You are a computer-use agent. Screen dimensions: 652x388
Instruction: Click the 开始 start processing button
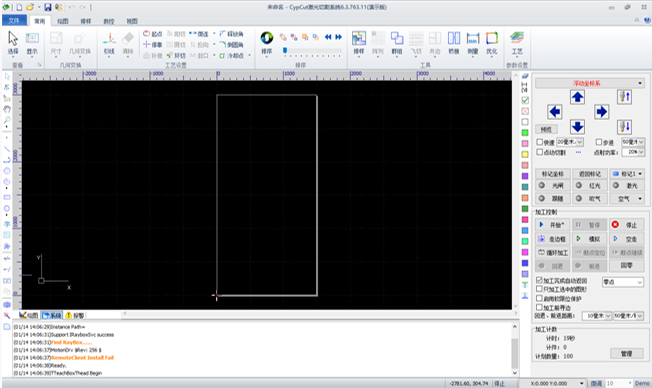click(552, 225)
